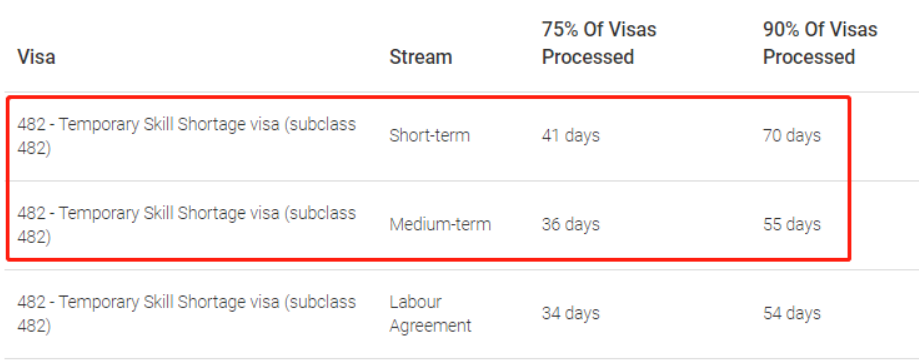Click the word Processed under 75% Of Visas

[588, 57]
